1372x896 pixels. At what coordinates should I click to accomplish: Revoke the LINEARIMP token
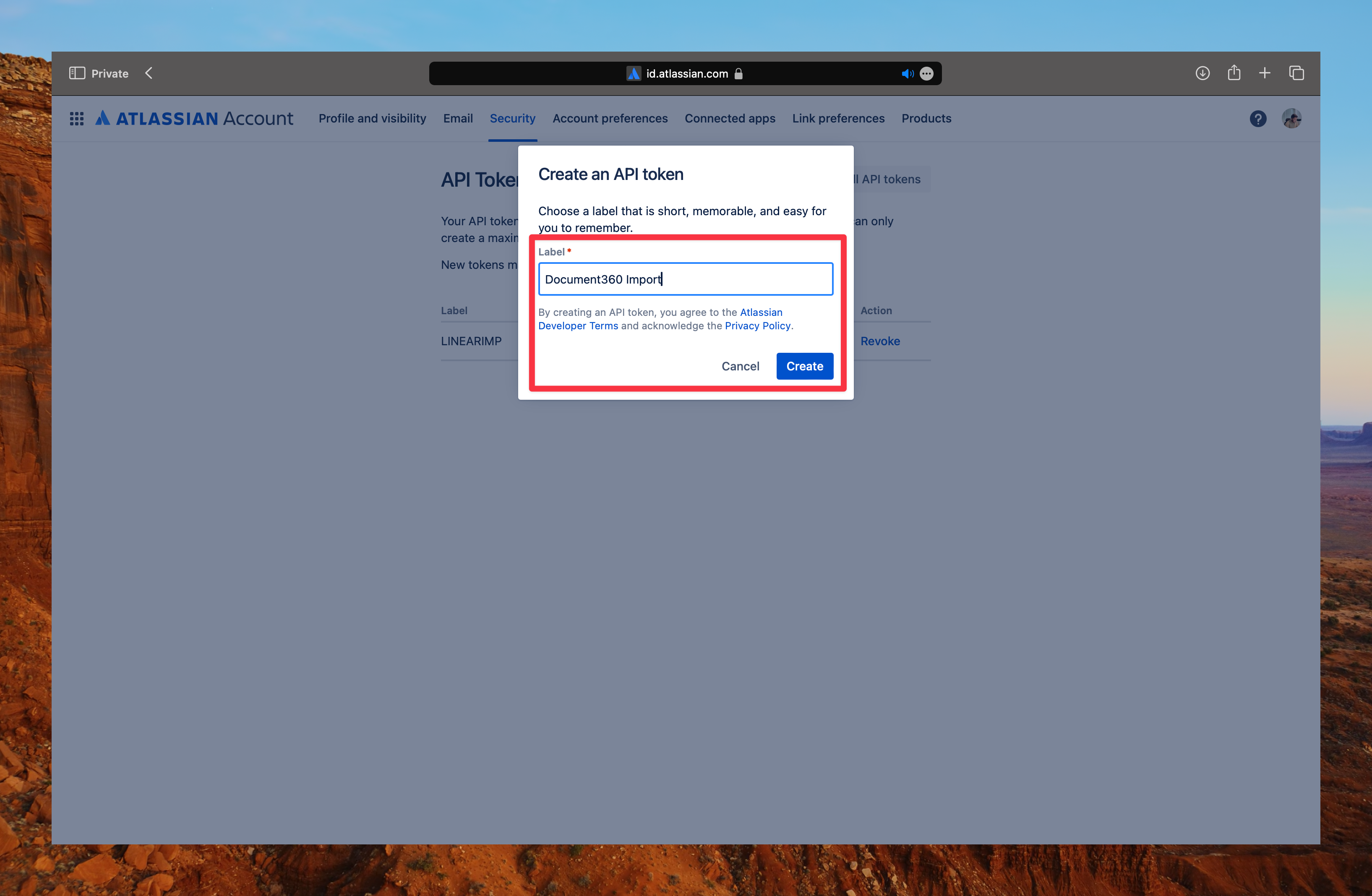(x=880, y=341)
